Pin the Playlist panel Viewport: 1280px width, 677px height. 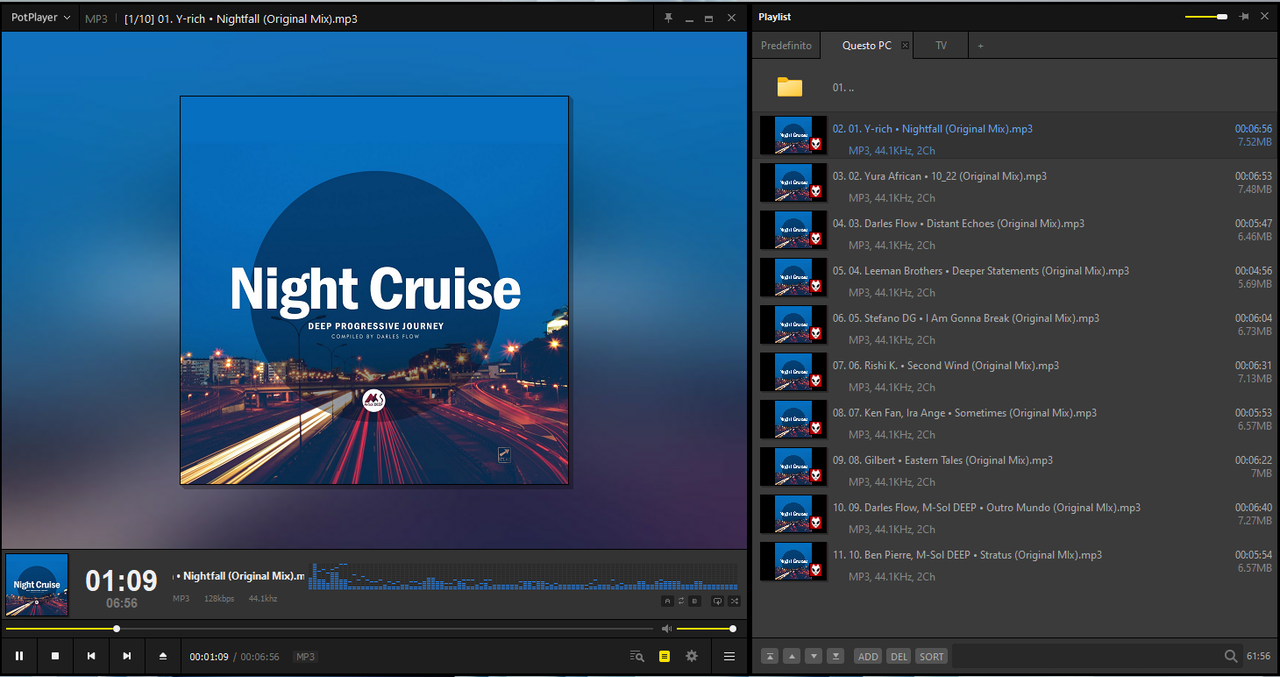[1244, 17]
